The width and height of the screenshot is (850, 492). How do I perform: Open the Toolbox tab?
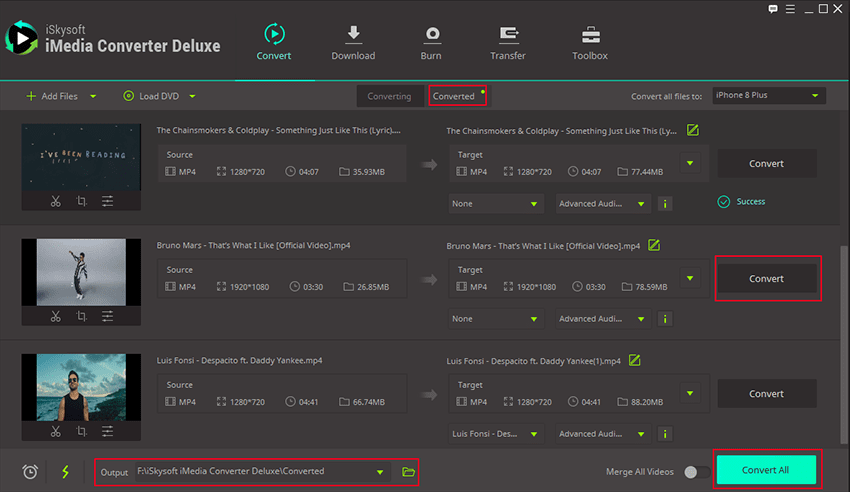pyautogui.click(x=590, y=42)
